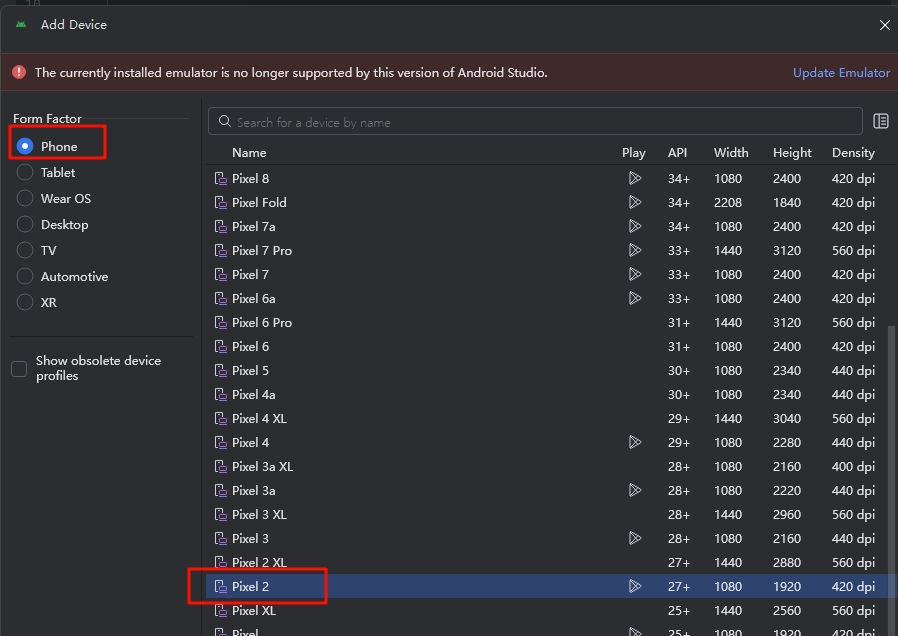Close the Add Device dialog
898x636 pixels.
tap(884, 25)
